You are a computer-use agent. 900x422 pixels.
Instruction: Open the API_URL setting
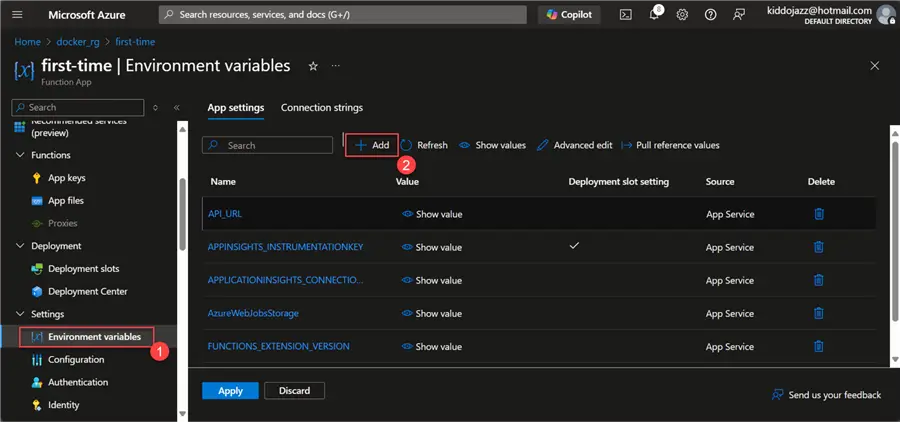pos(225,214)
